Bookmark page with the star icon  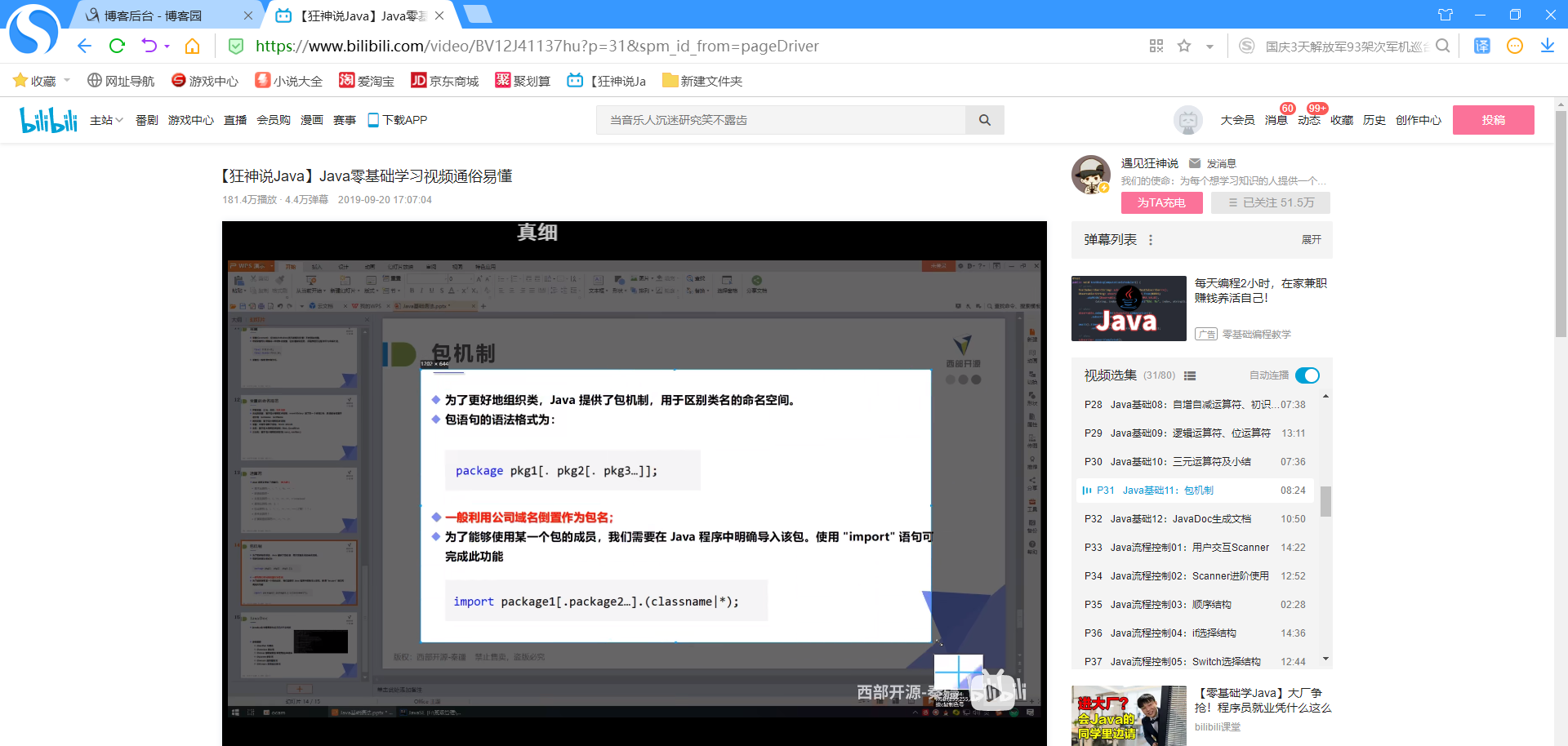click(1184, 46)
